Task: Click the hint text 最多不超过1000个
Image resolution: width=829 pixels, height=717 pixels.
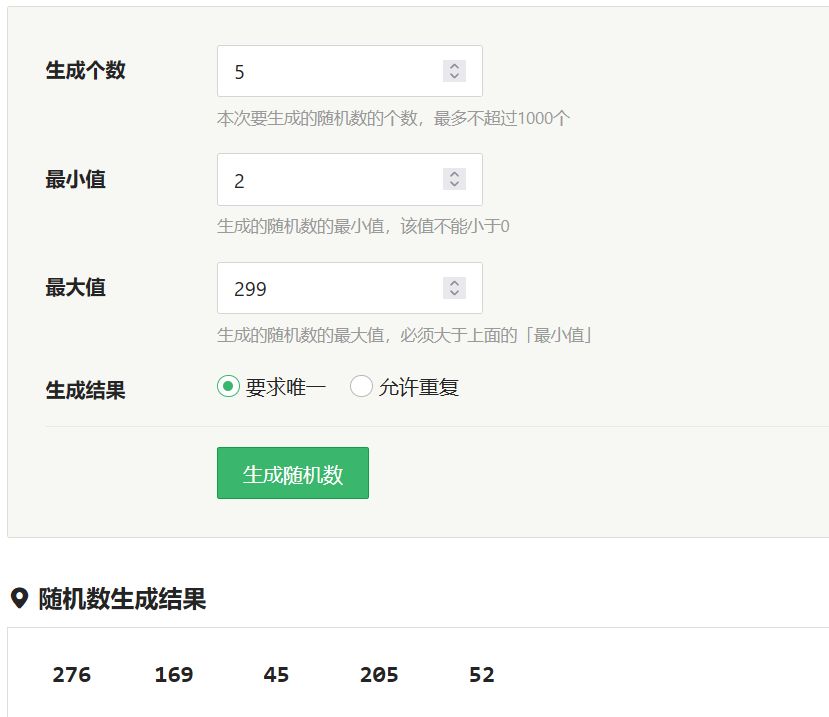Action: [501, 118]
